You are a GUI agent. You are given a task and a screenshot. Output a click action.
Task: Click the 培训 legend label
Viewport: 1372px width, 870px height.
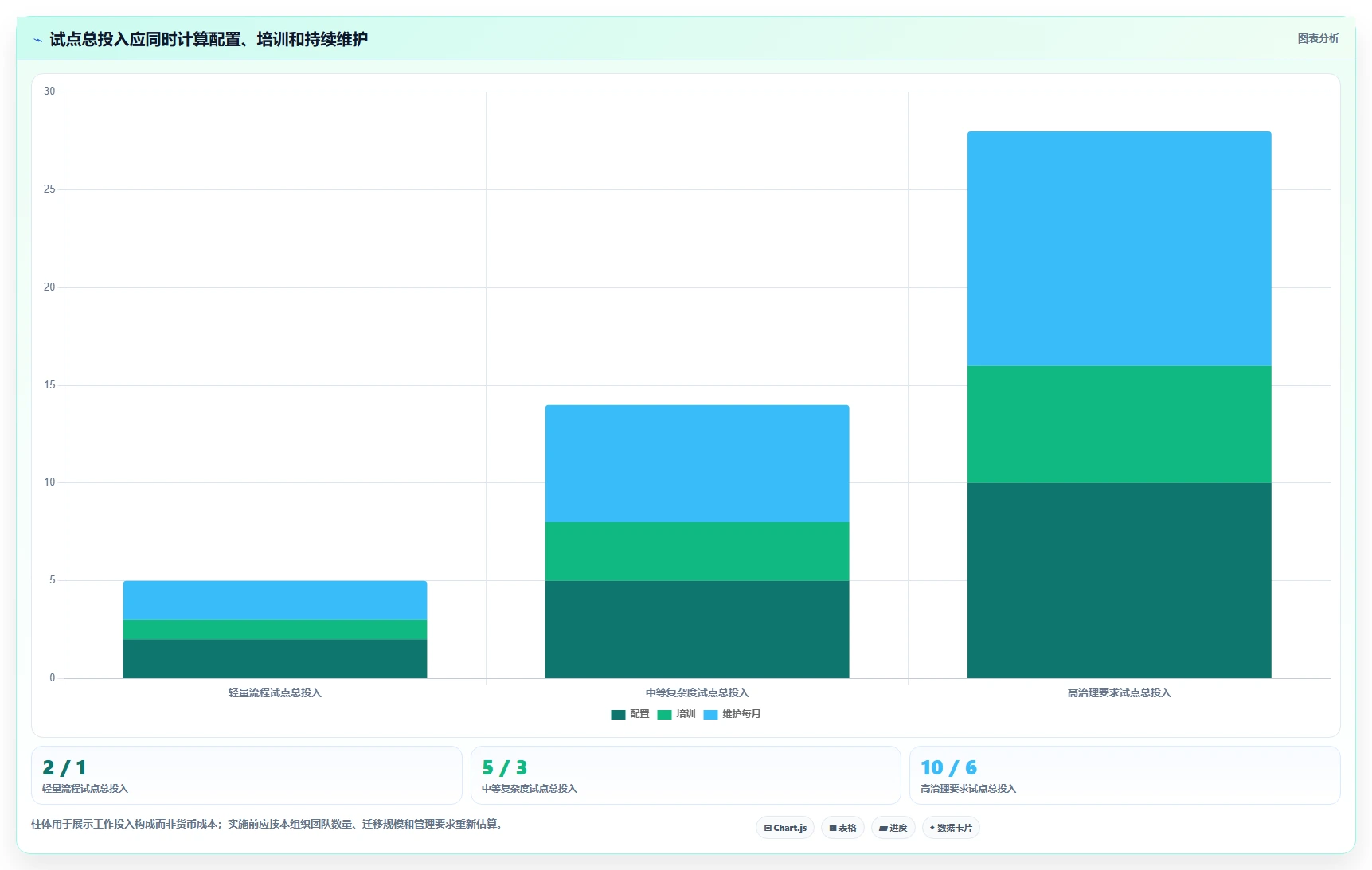(686, 714)
